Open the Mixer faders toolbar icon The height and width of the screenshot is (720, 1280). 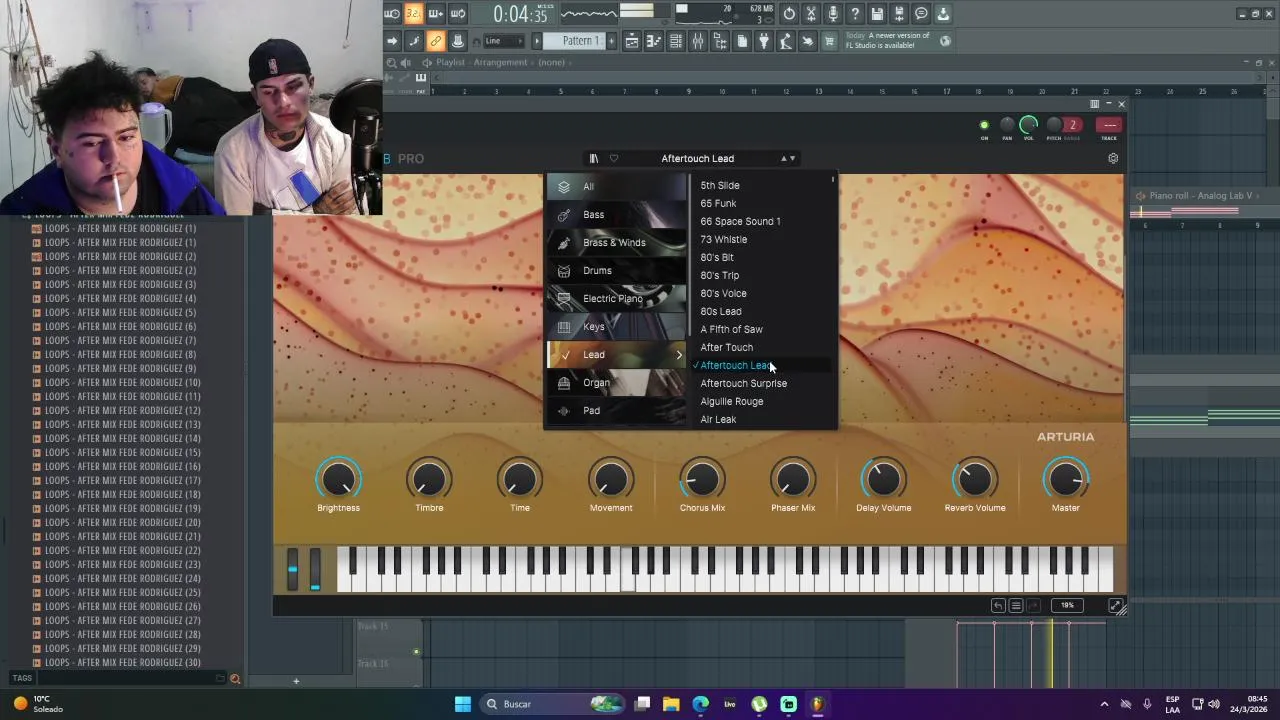coord(697,41)
